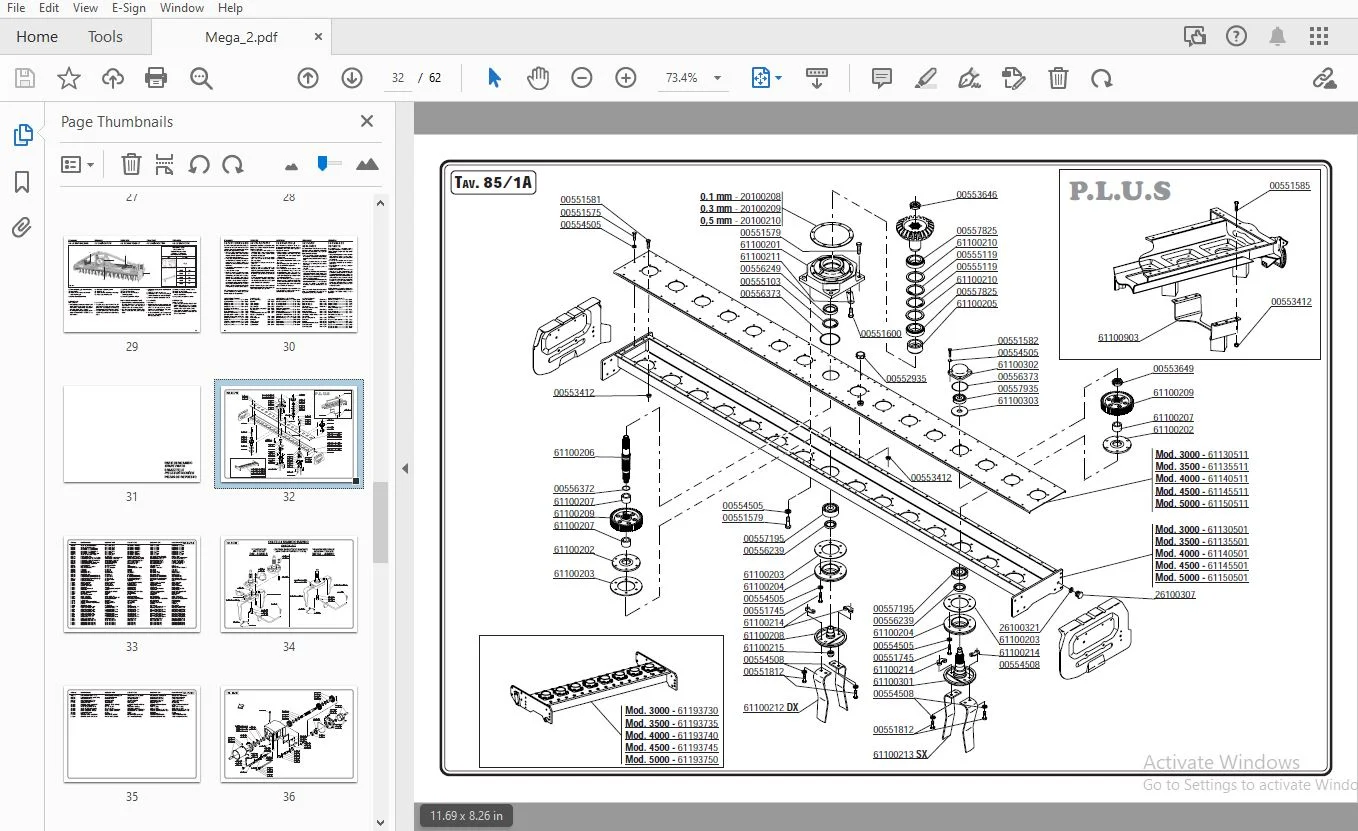Close the Mega_2.pdf tab
Image resolution: width=1358 pixels, height=831 pixels.
click(x=319, y=37)
